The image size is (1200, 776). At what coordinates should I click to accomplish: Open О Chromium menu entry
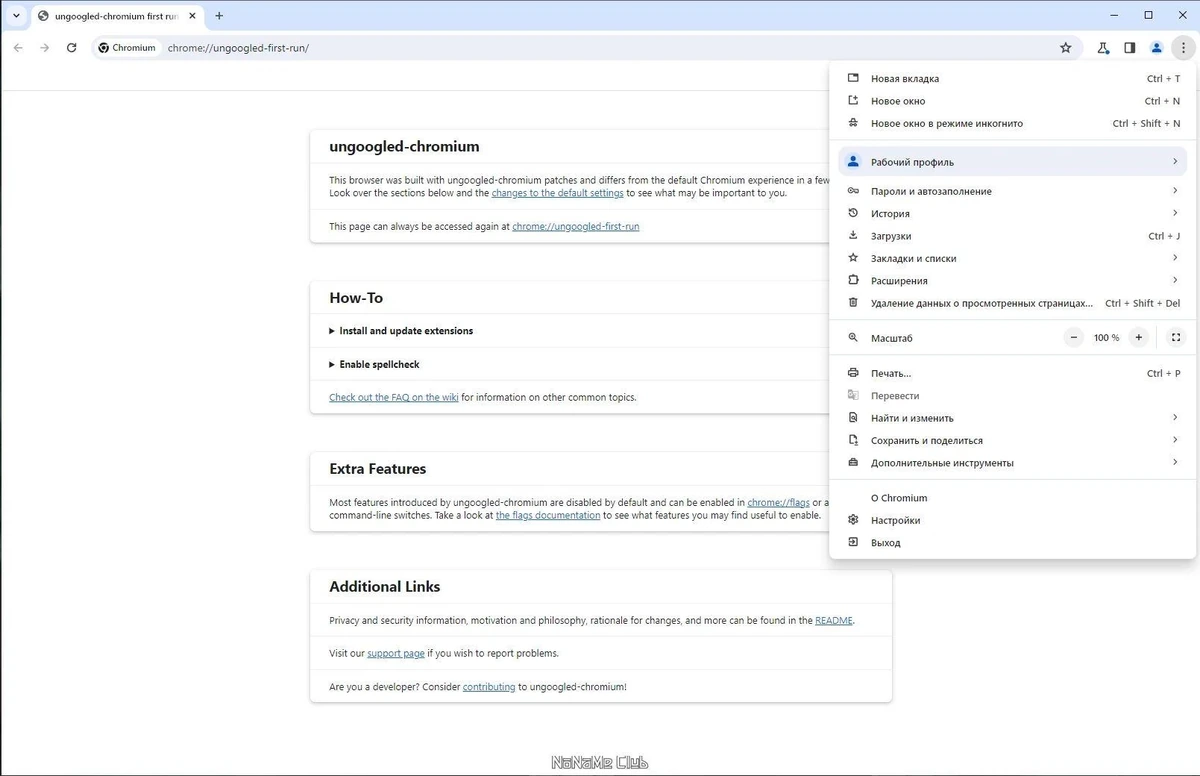pos(1012,498)
